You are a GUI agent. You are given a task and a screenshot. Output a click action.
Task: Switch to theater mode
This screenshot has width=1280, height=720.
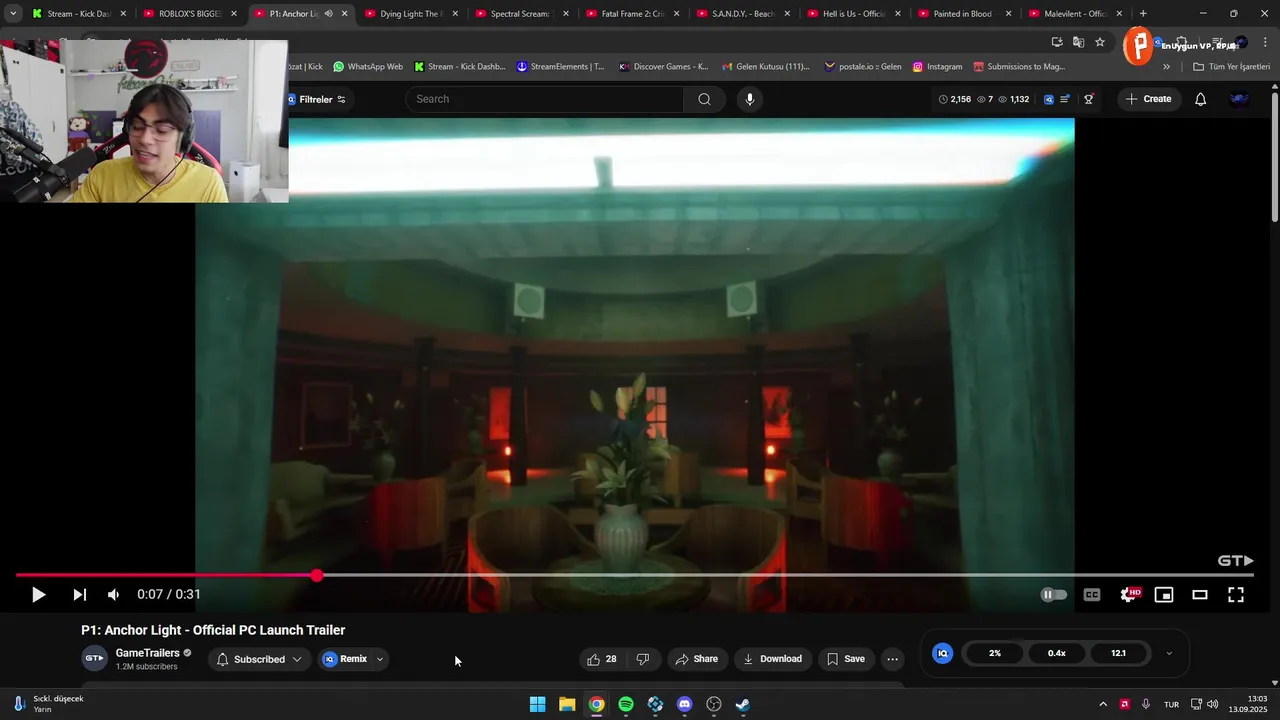click(1200, 594)
